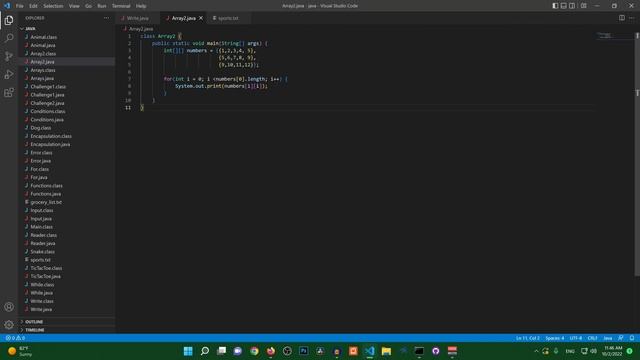The width and height of the screenshot is (640, 360).
Task: Open the Terminal menu
Action: [x=121, y=6]
